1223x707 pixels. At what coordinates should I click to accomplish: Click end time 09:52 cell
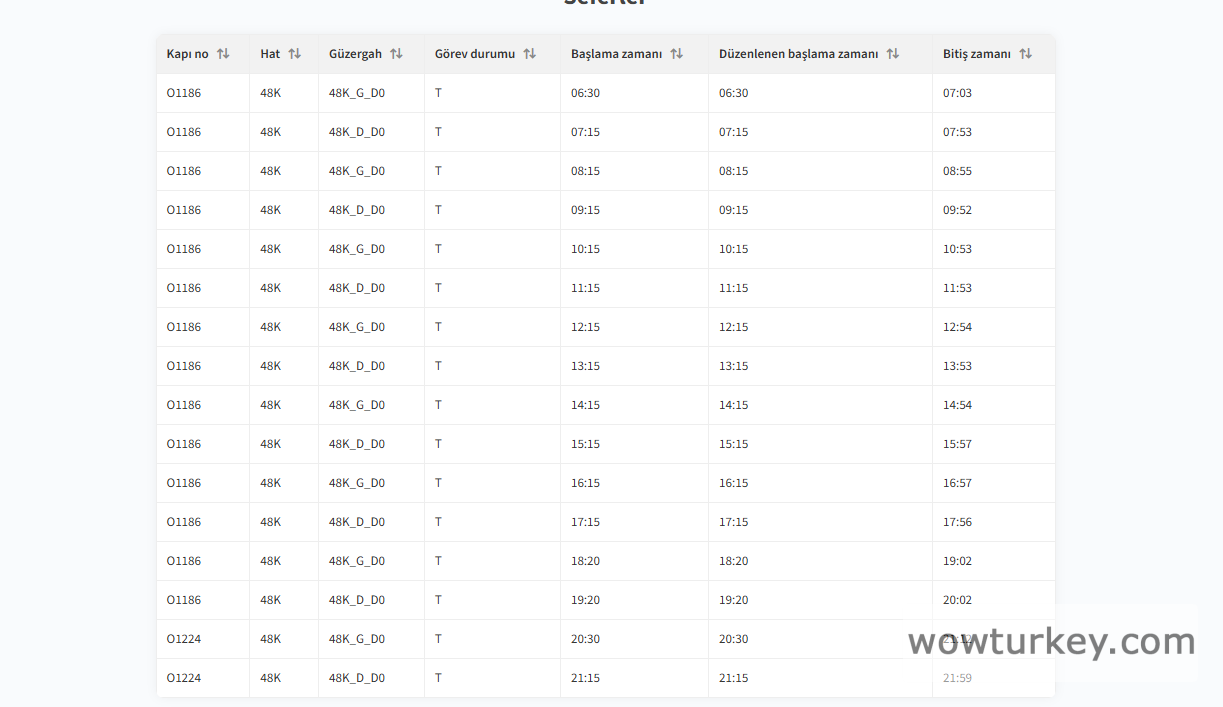957,210
